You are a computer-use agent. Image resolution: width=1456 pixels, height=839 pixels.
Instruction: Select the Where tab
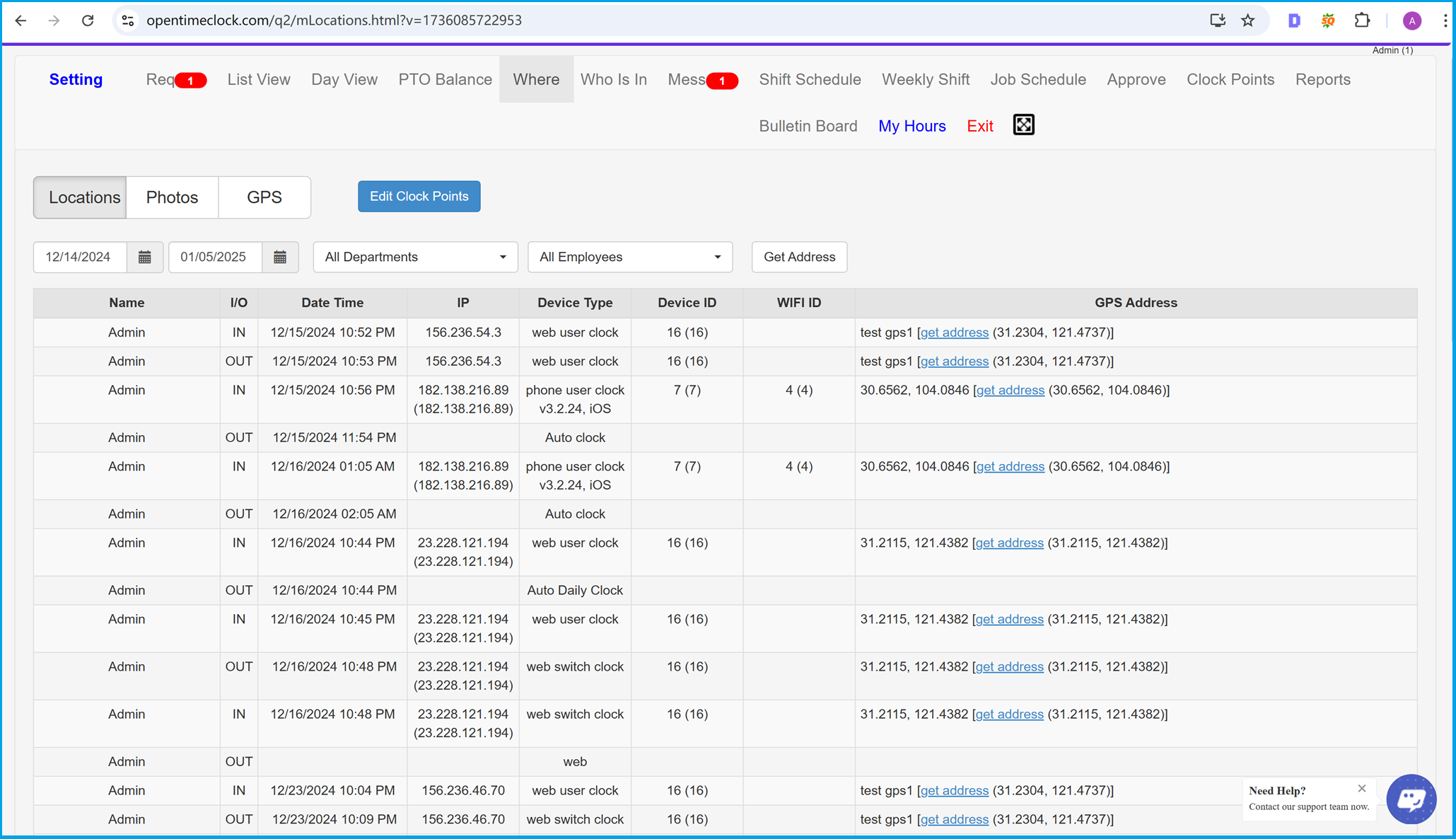click(536, 79)
